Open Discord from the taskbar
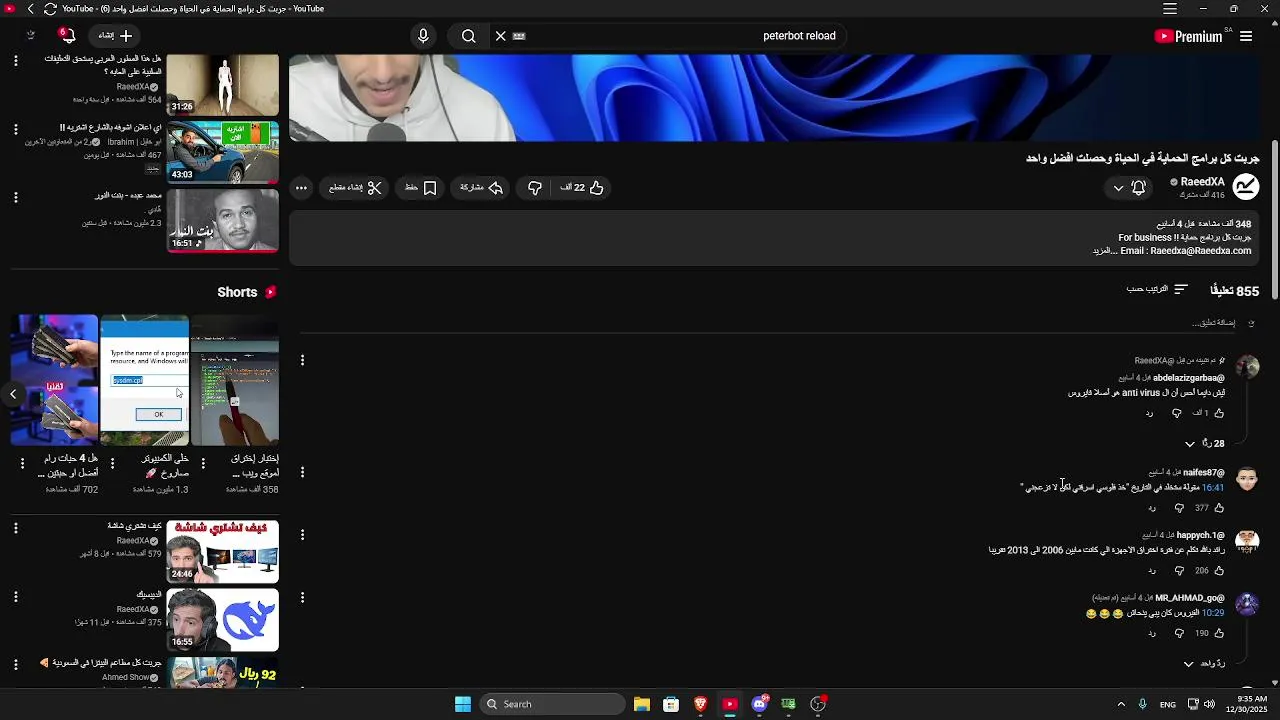Image resolution: width=1280 pixels, height=720 pixels. click(x=759, y=704)
